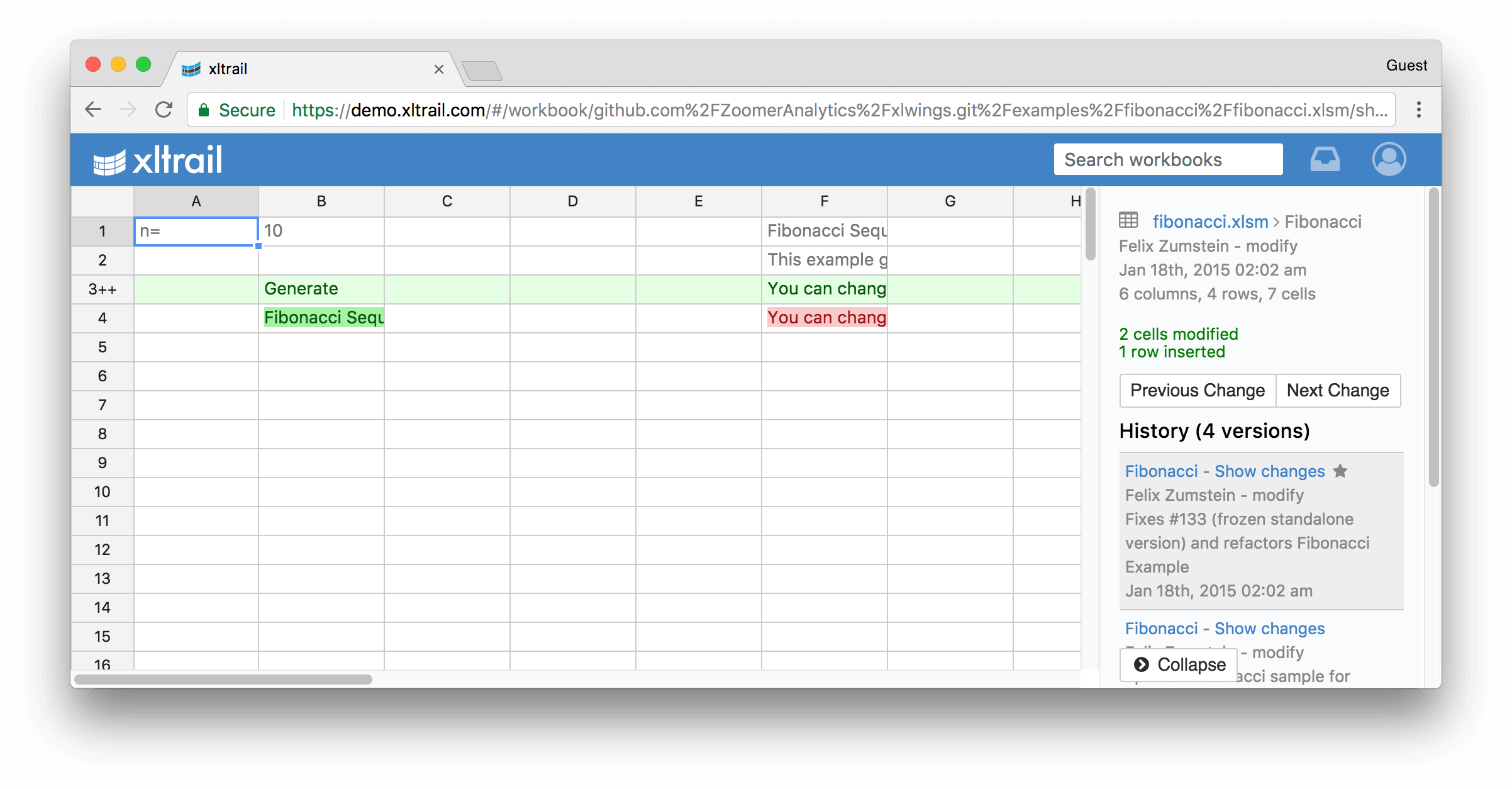Select column A header
The image size is (1512, 789).
[x=196, y=201]
